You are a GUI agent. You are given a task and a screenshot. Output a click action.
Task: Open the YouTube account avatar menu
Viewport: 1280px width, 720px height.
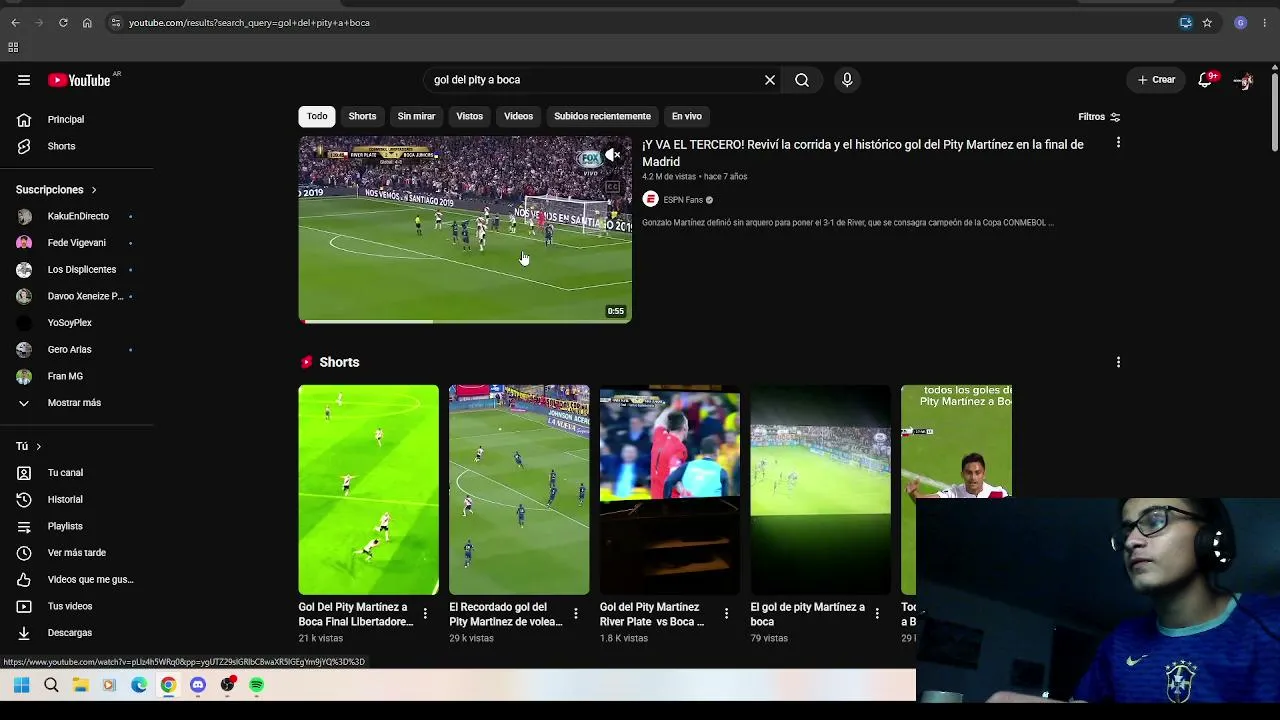pos(1243,80)
